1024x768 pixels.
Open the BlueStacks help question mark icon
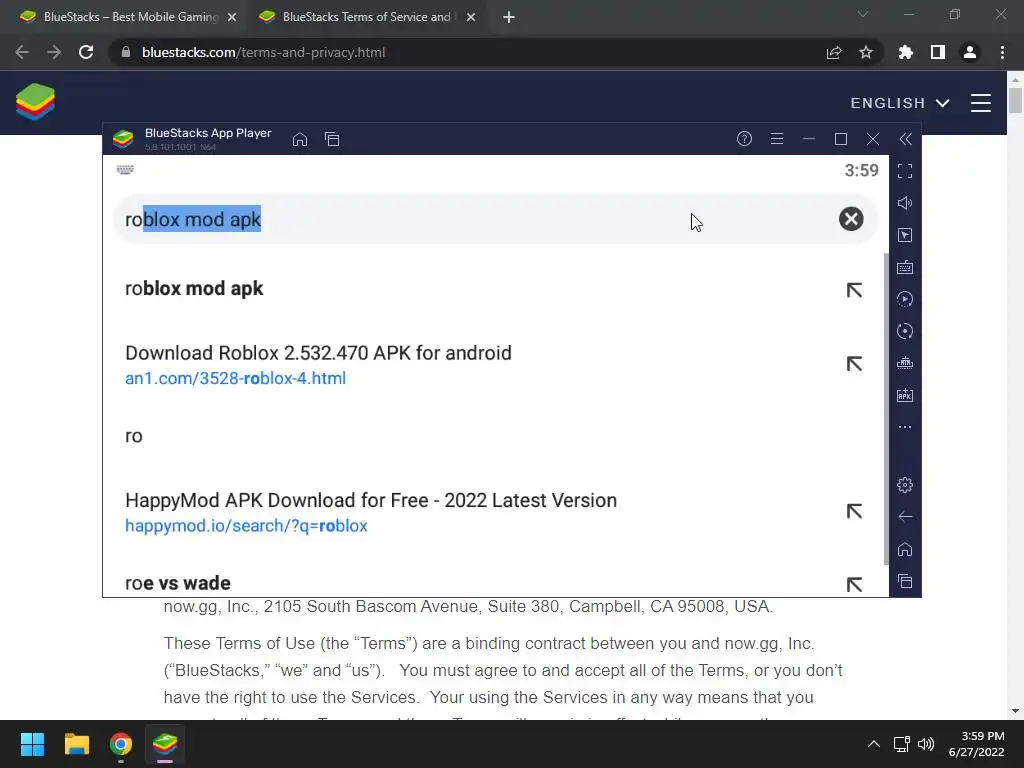(744, 138)
